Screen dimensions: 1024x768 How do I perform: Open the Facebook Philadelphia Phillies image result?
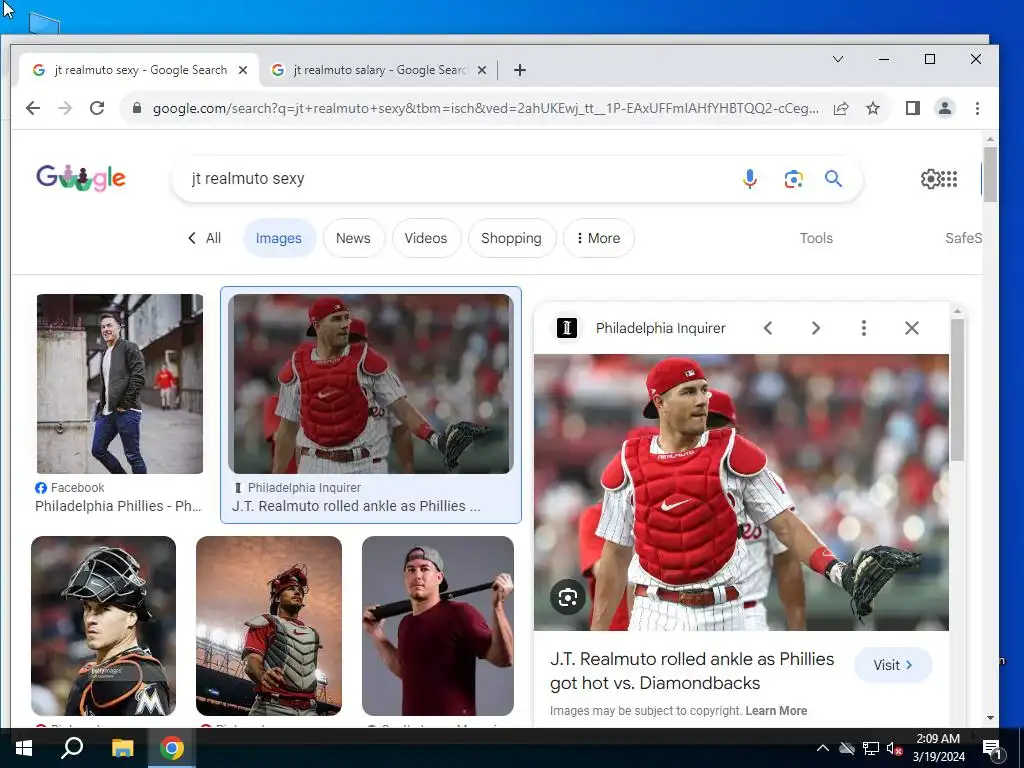tap(120, 384)
